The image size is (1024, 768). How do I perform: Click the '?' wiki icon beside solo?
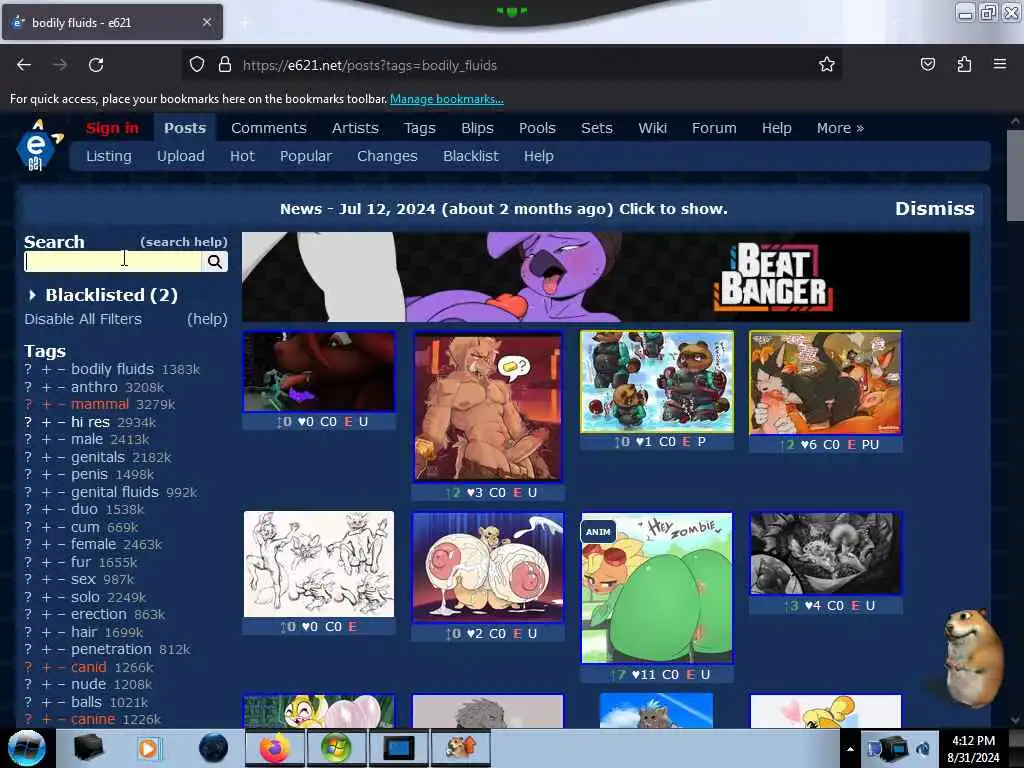28,597
